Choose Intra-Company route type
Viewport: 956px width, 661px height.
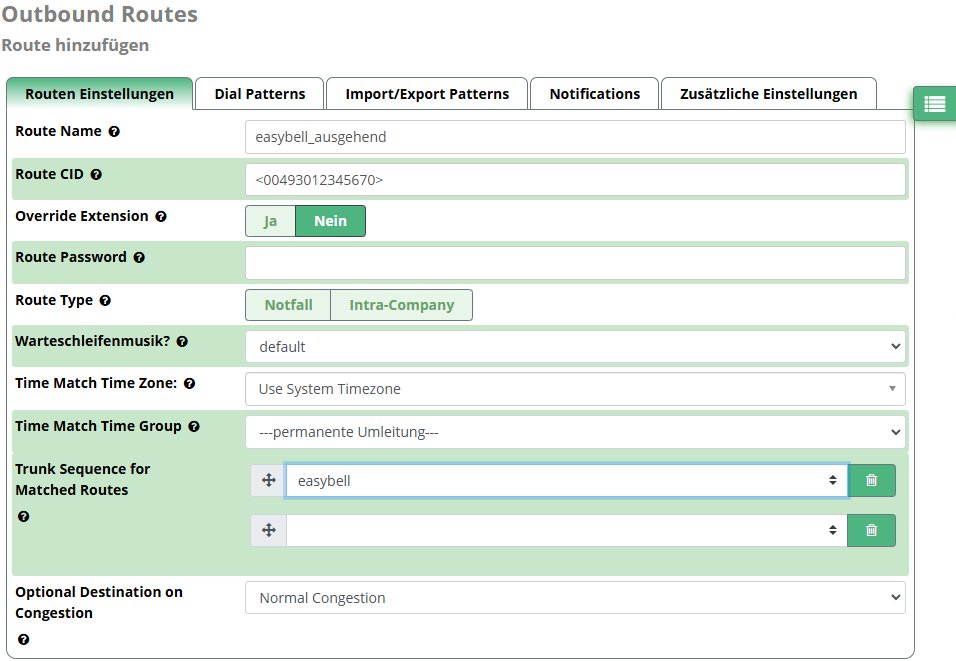pos(401,305)
